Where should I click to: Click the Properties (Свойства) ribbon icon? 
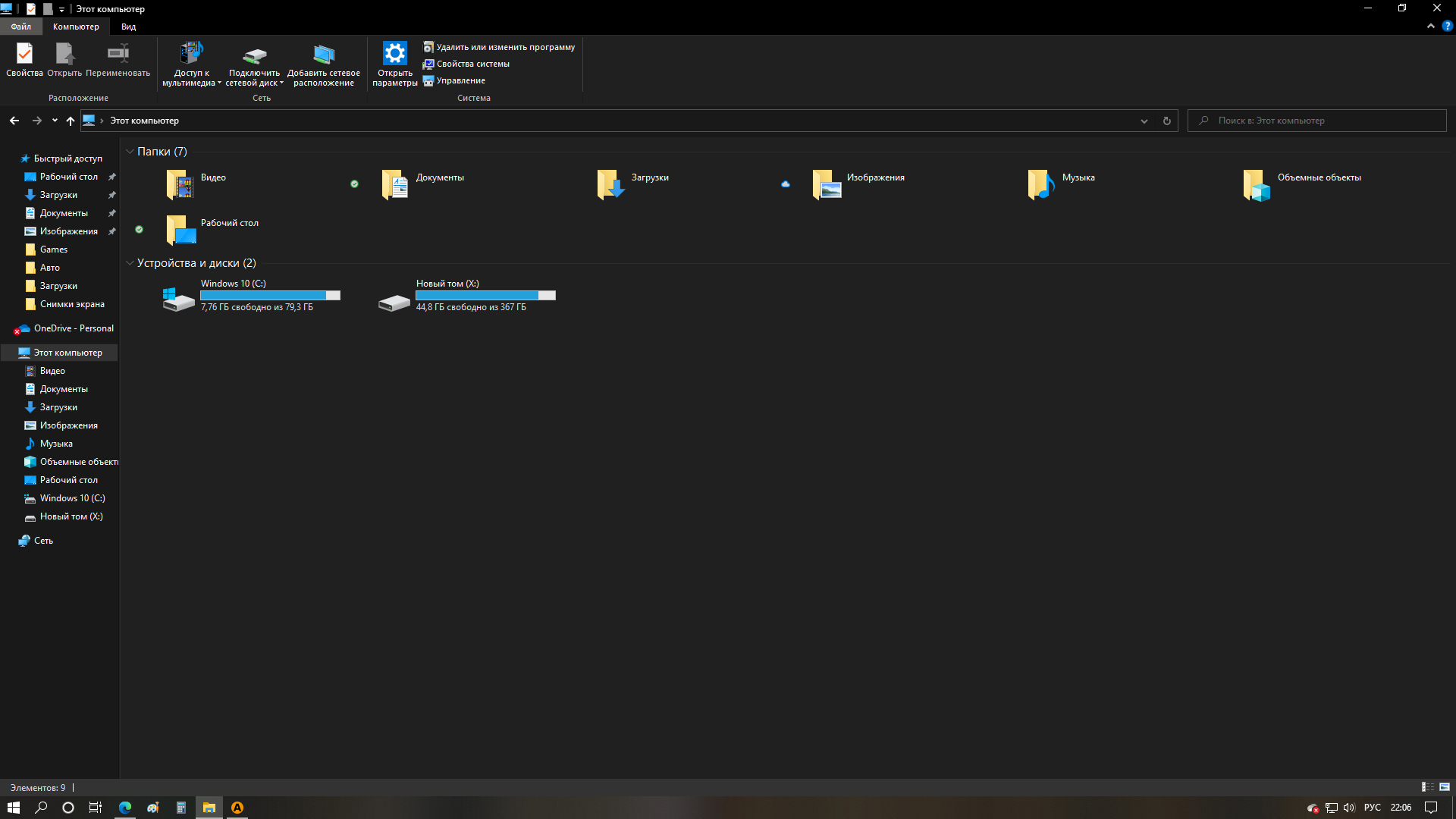(24, 55)
